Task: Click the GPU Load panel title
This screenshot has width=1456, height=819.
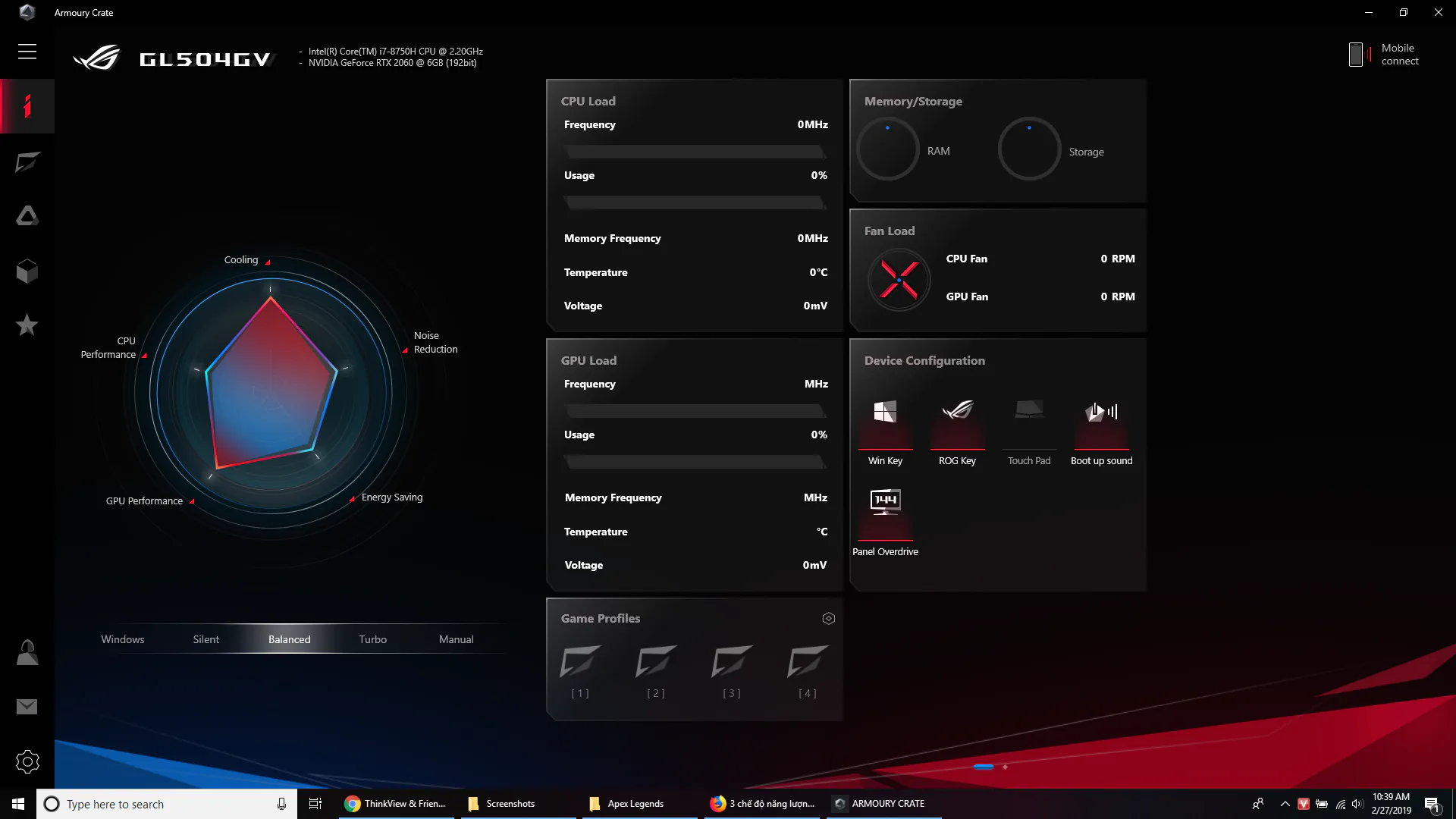Action: click(x=588, y=360)
